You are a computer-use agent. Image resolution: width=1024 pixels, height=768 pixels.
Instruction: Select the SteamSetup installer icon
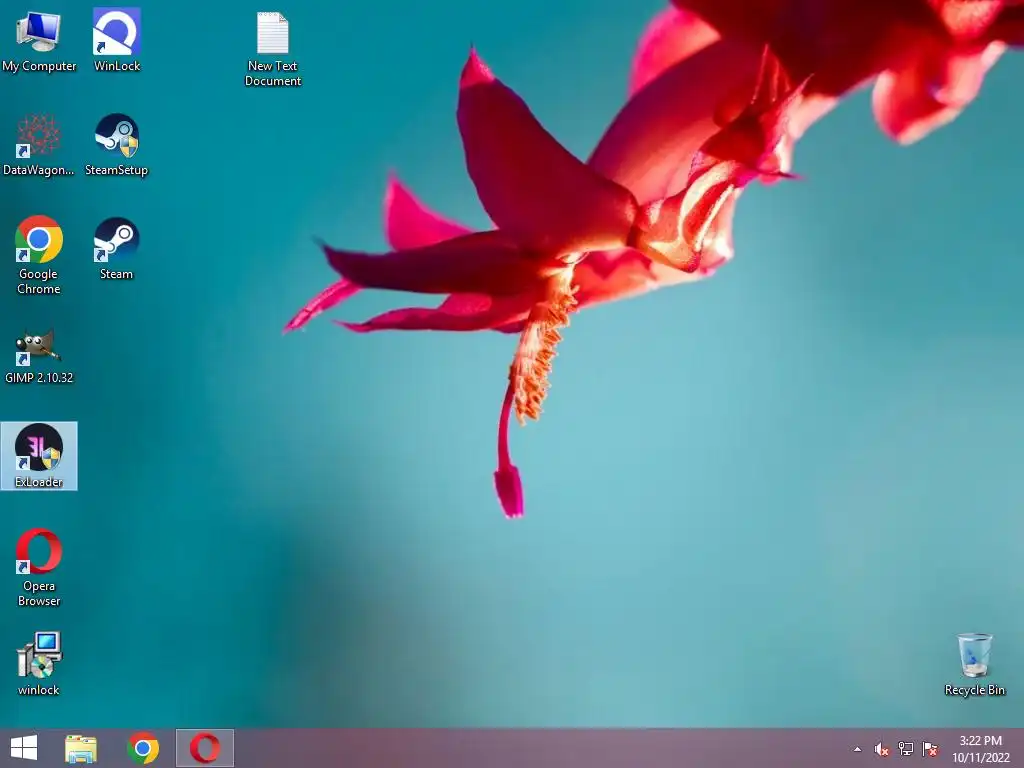[x=117, y=145]
